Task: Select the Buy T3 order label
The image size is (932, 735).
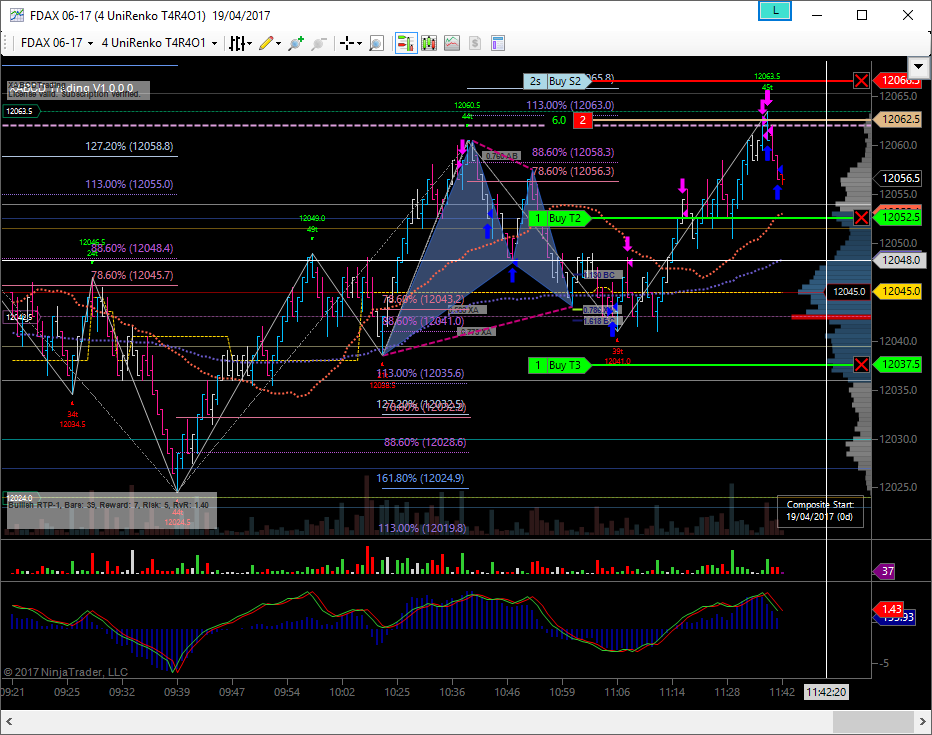Action: tap(559, 365)
